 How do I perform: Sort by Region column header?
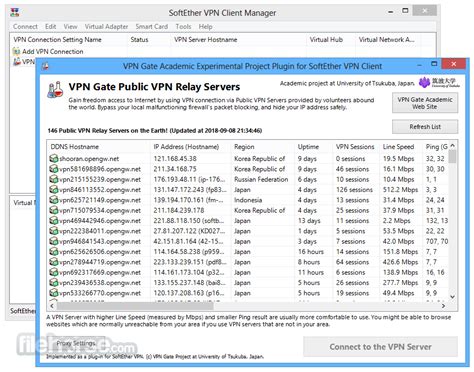coord(263,147)
